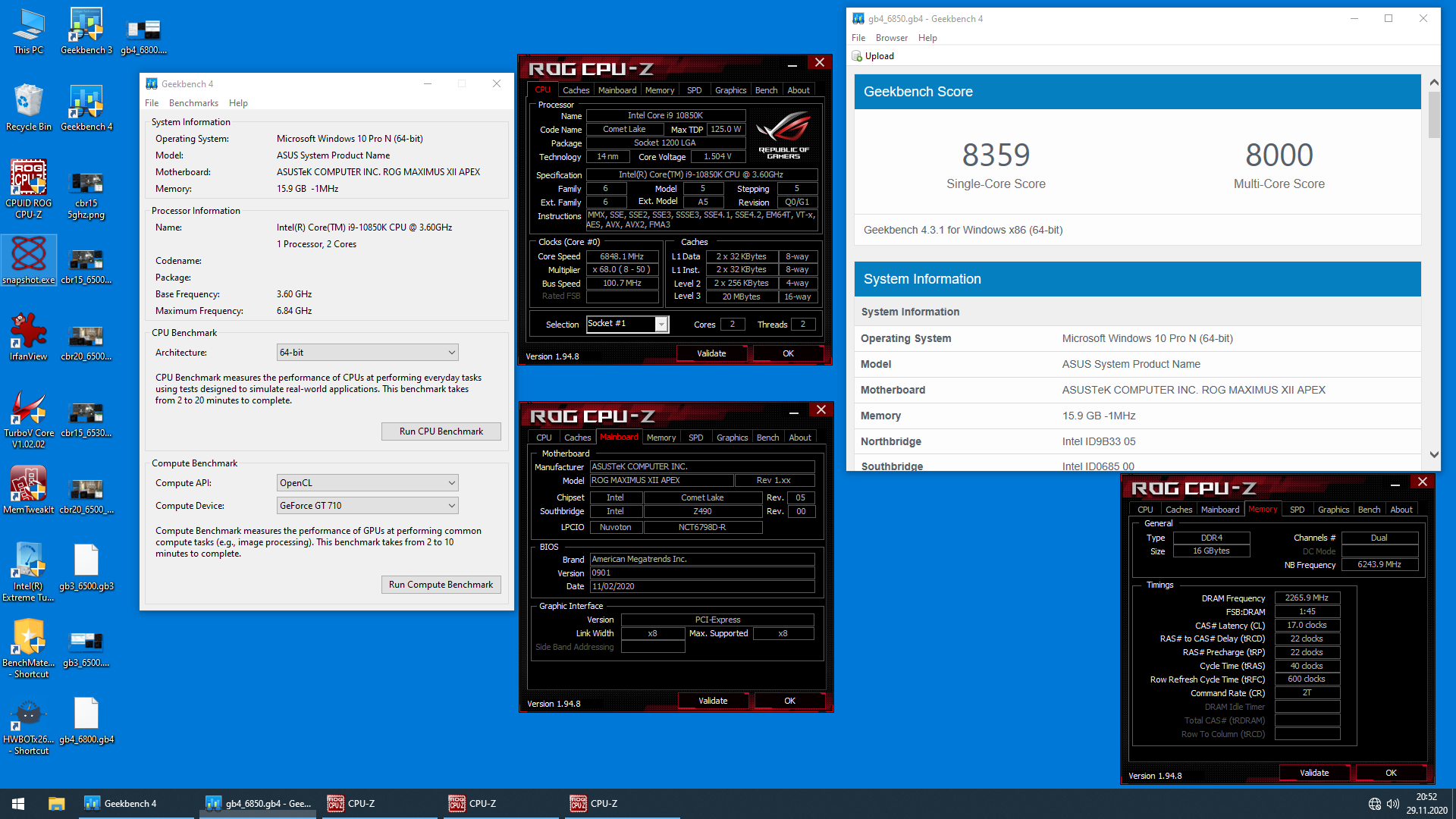Open gb4_6800.gb4 file at bottom of desktop
Screen dimensions: 1456x819
tap(86, 721)
